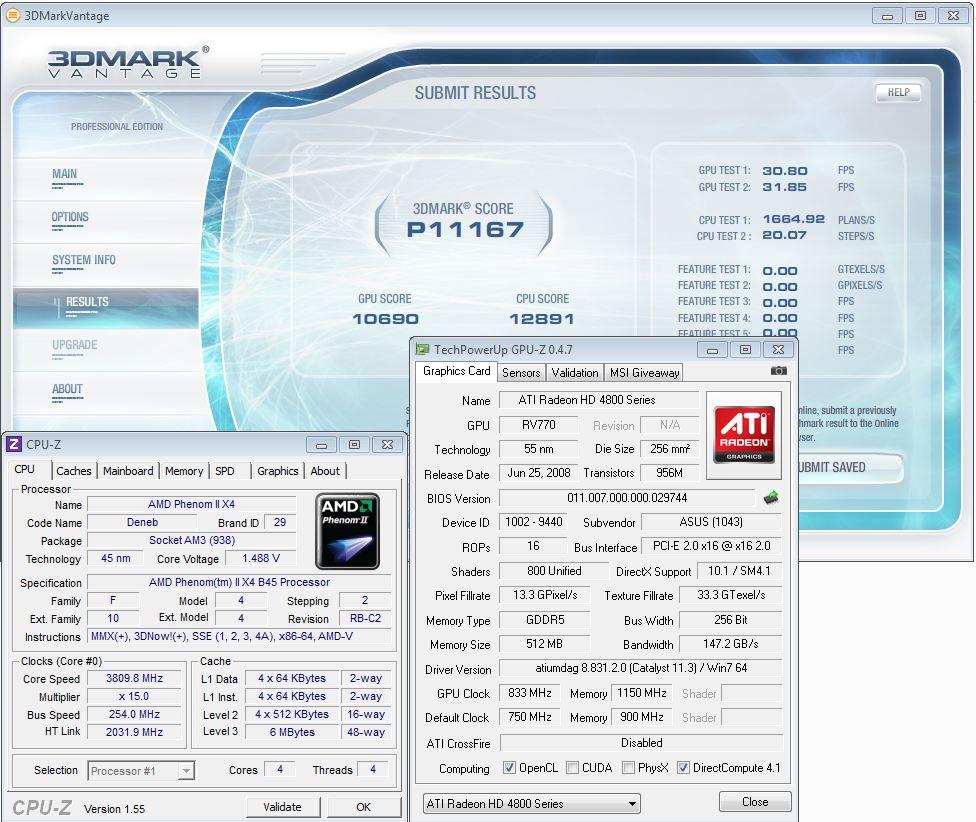Click the 3DMark Vantage logo

[128, 63]
